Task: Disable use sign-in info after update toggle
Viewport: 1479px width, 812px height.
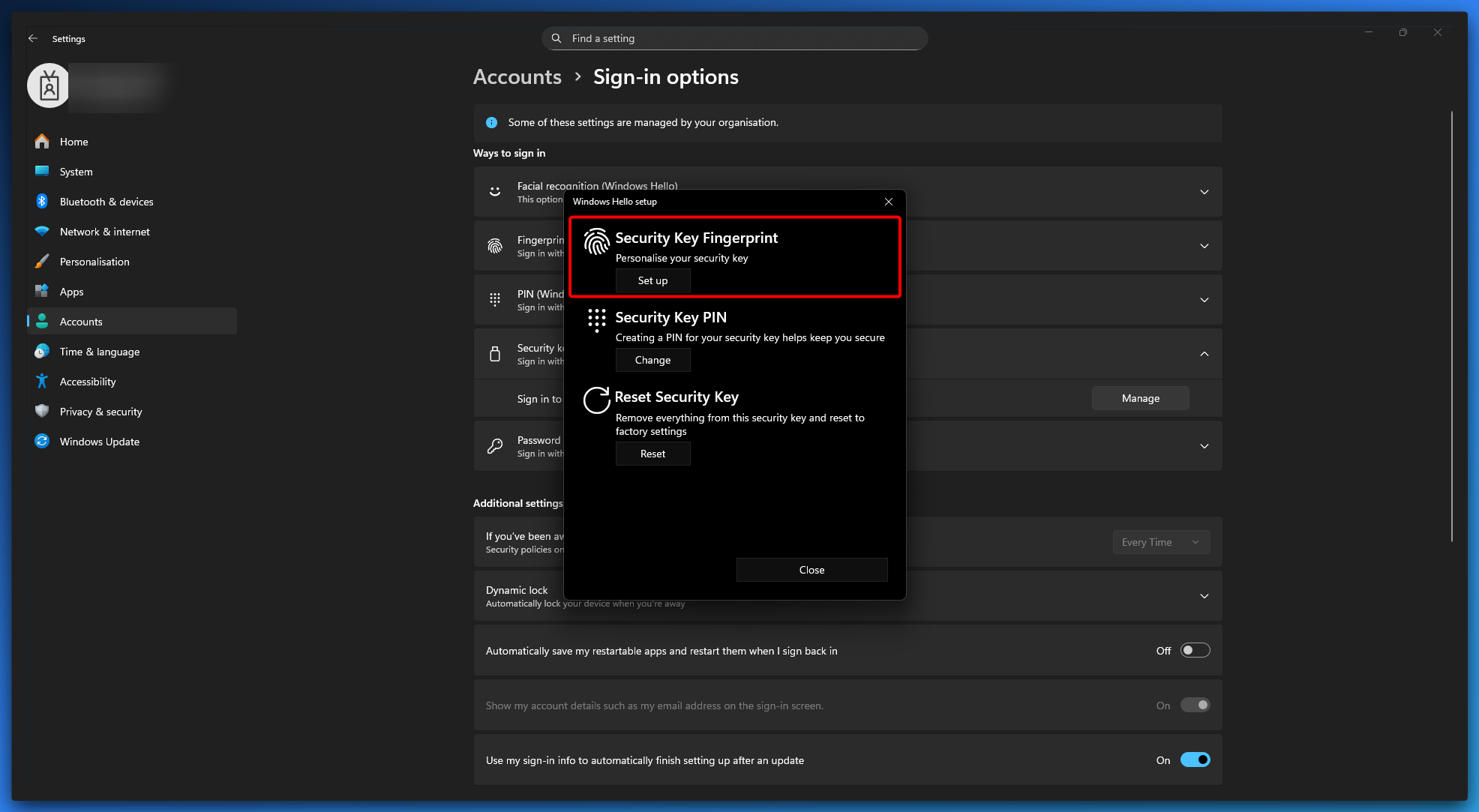Action: click(x=1195, y=760)
